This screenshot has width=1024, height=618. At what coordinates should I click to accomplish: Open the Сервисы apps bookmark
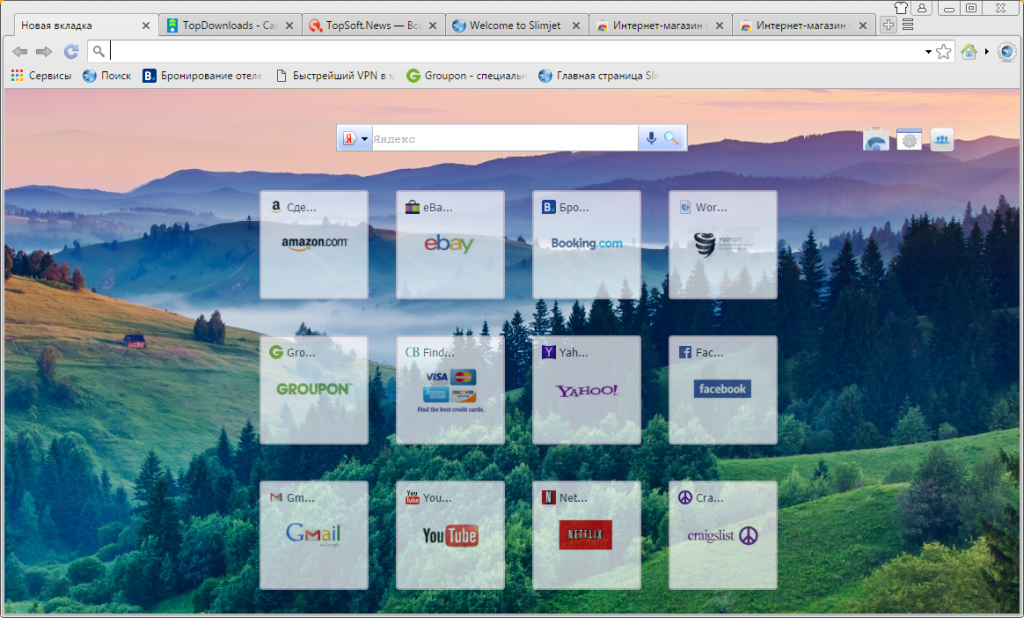[x=41, y=76]
